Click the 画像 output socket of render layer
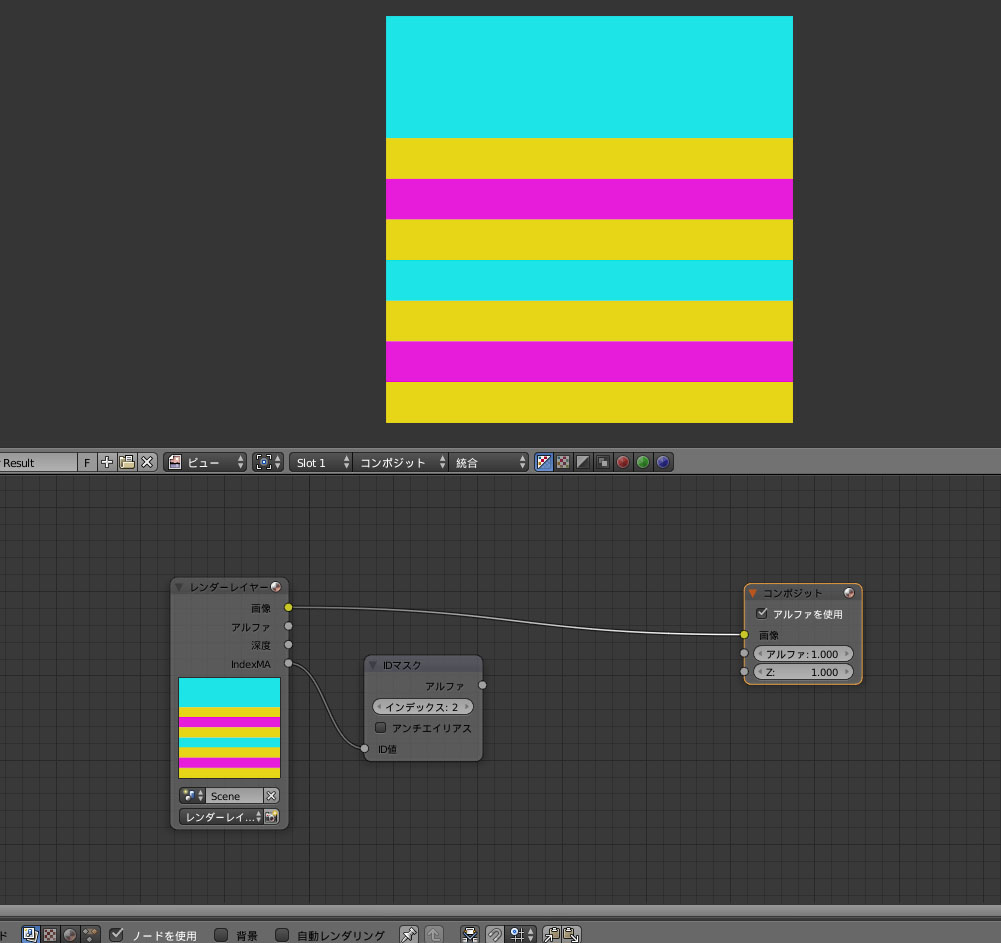 click(289, 607)
